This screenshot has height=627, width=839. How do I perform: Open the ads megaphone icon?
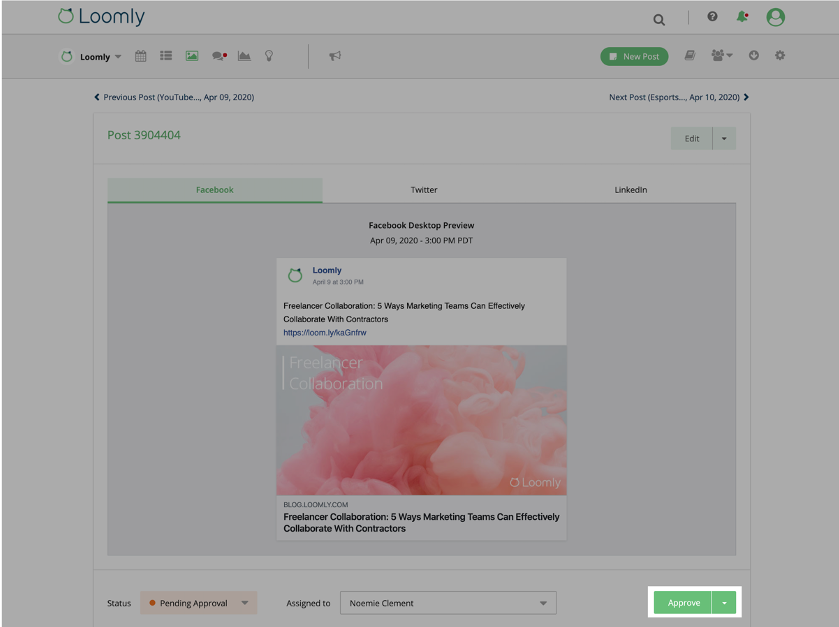pos(335,56)
